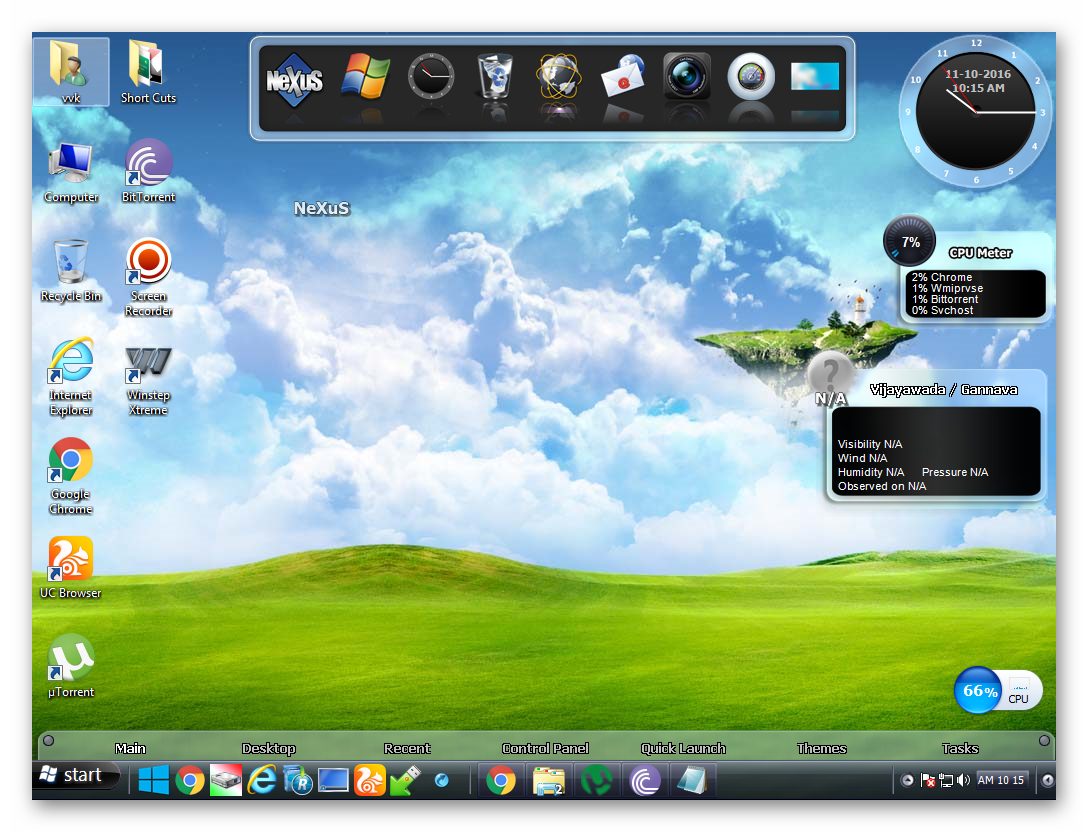The width and height of the screenshot is (1088, 832).
Task: Click the monitor screen quick launch icon
Action: [x=334, y=780]
